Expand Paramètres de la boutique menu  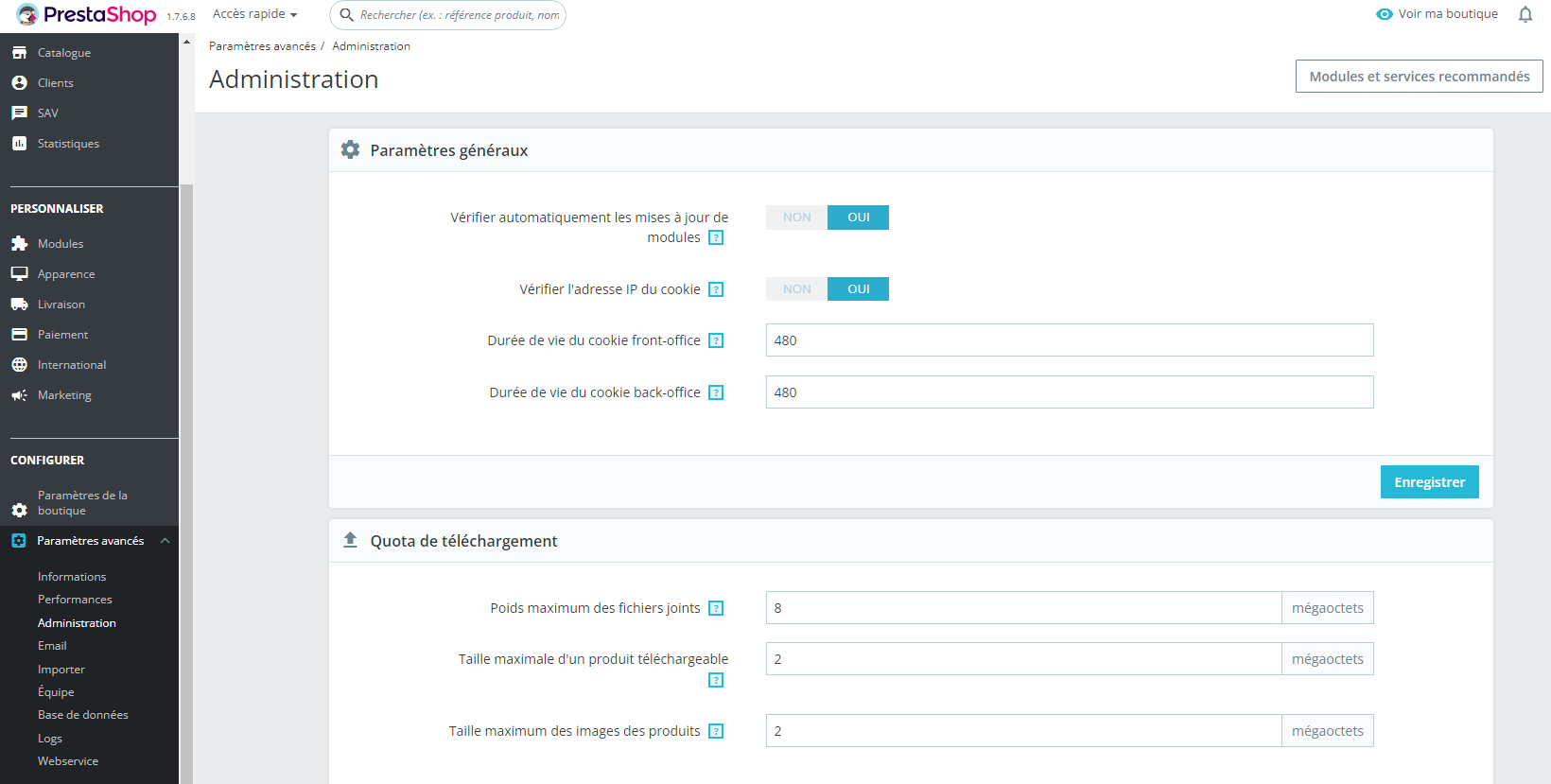click(82, 503)
